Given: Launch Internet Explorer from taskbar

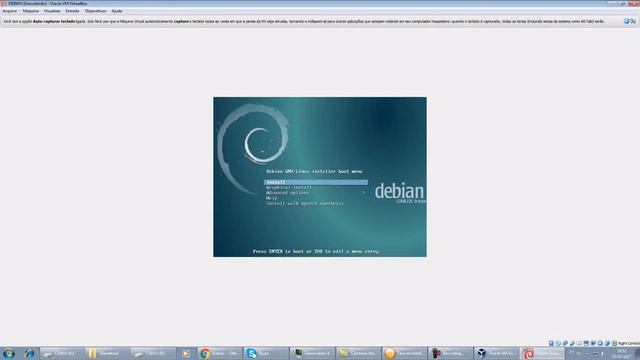Looking at the screenshot, I should coord(29,353).
